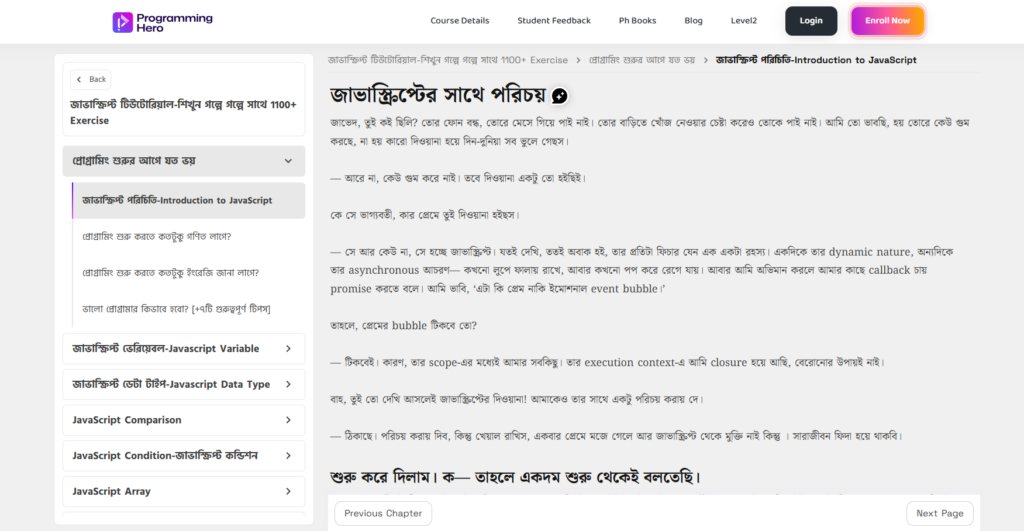Go to Ph Books in navigation
Screen dimensions: 1024x531
637,21
